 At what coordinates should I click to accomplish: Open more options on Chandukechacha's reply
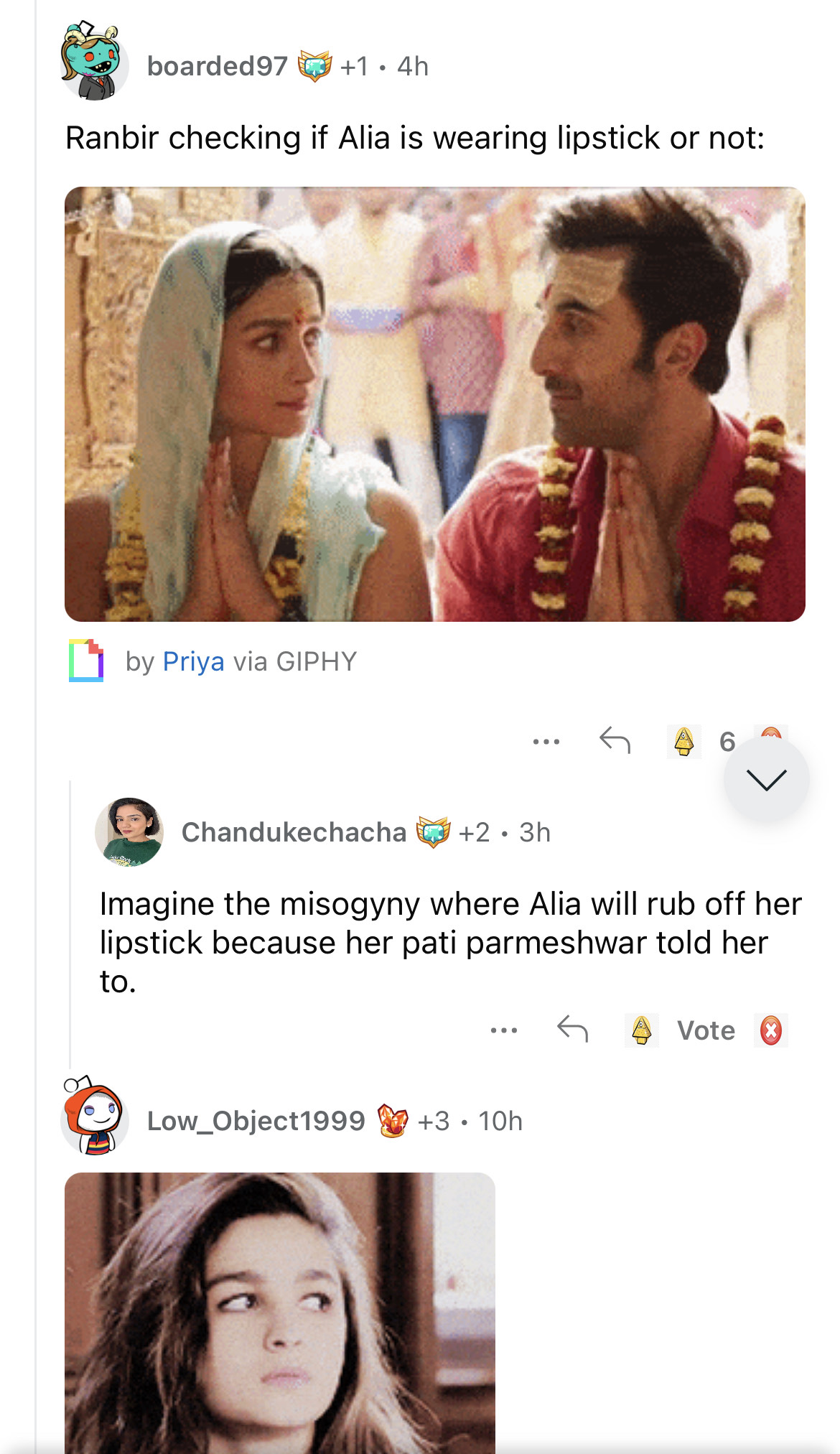(x=503, y=1030)
